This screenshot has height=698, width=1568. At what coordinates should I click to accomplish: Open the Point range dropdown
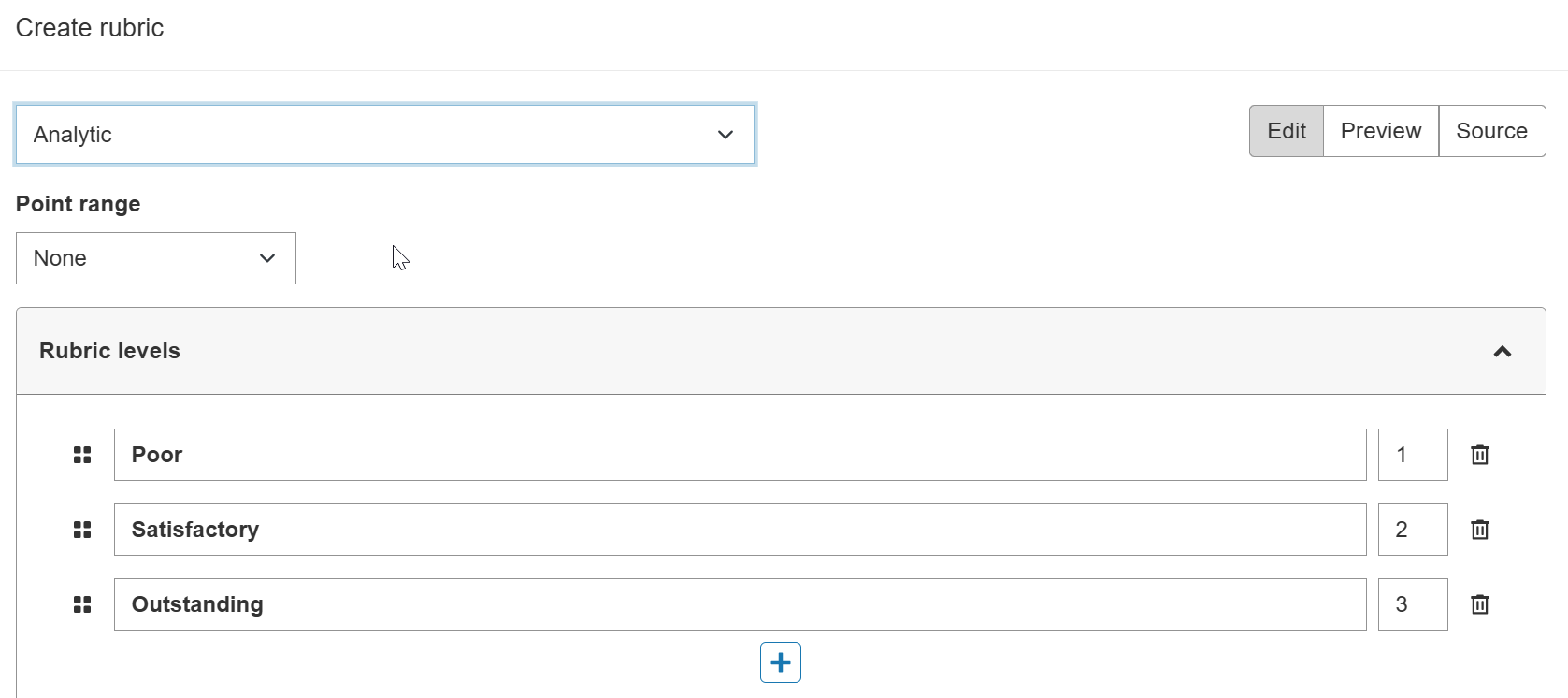pos(156,258)
